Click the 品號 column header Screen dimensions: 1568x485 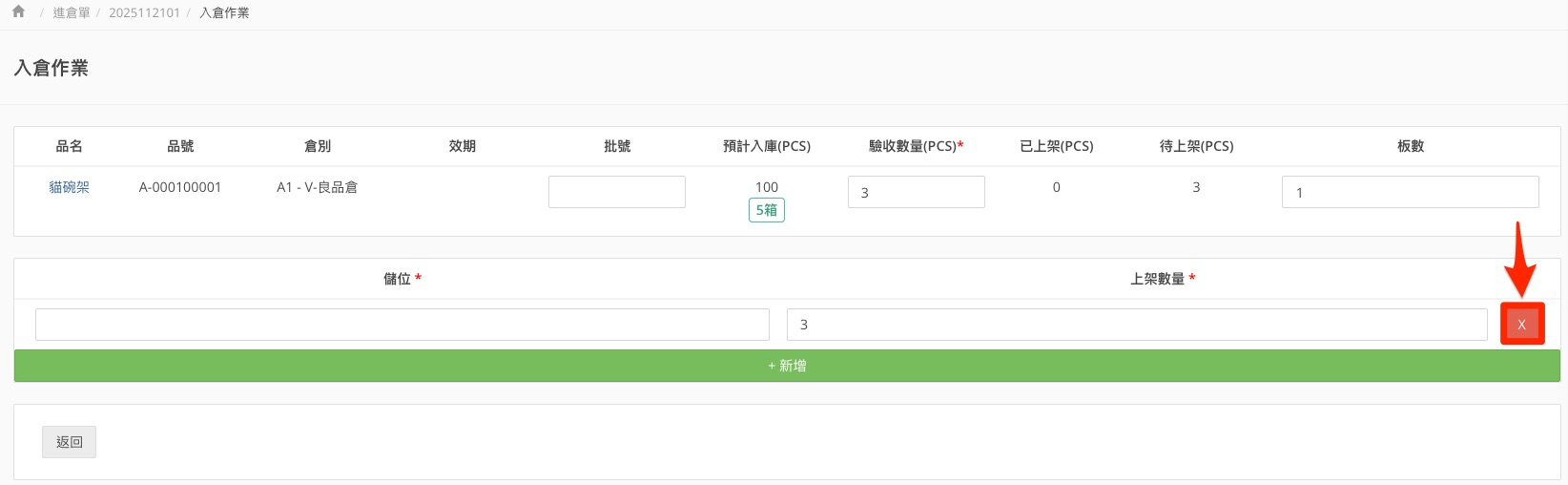coord(180,146)
